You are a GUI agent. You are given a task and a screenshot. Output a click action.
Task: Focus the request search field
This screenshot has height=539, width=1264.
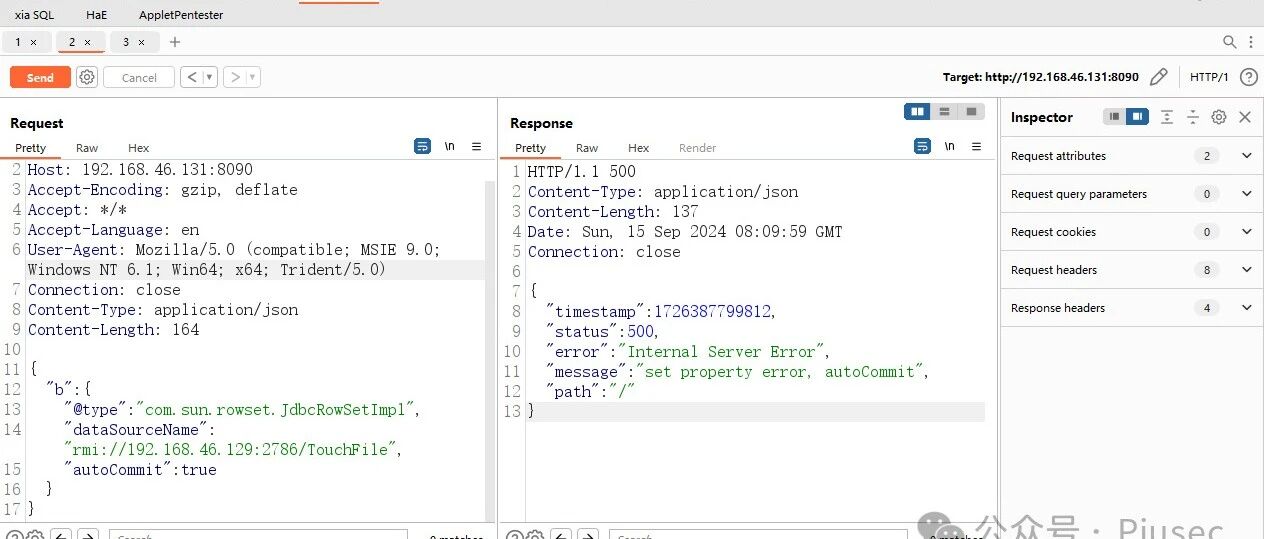(x=258, y=535)
